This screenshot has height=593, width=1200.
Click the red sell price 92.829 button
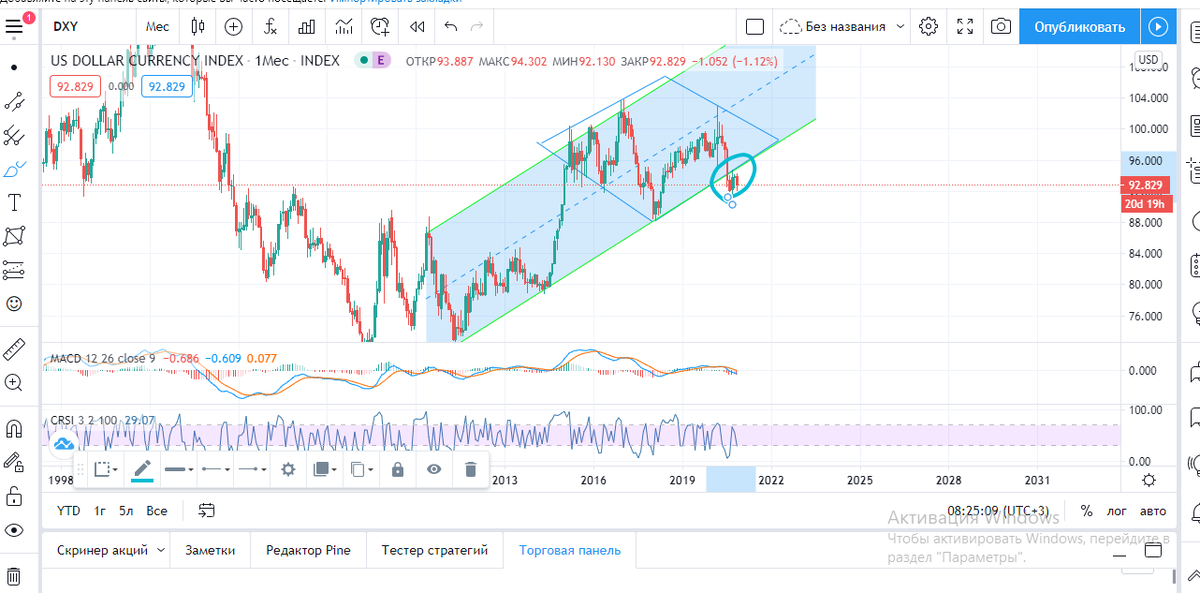pyautogui.click(x=75, y=87)
